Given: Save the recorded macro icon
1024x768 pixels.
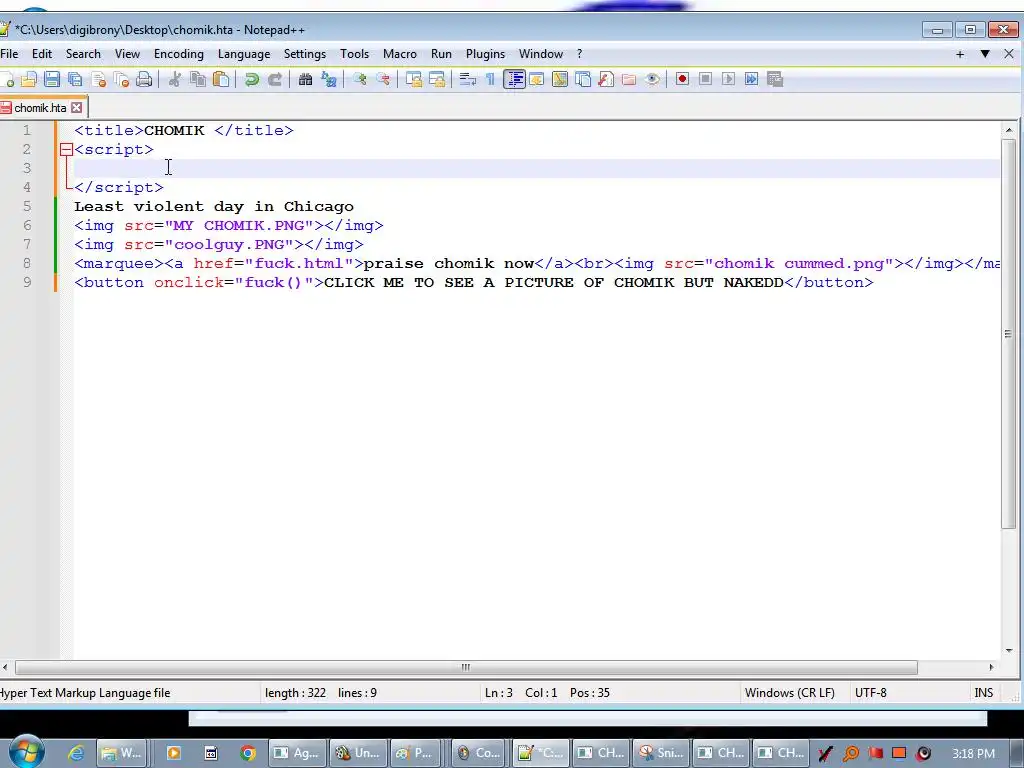Looking at the screenshot, I should point(775,79).
